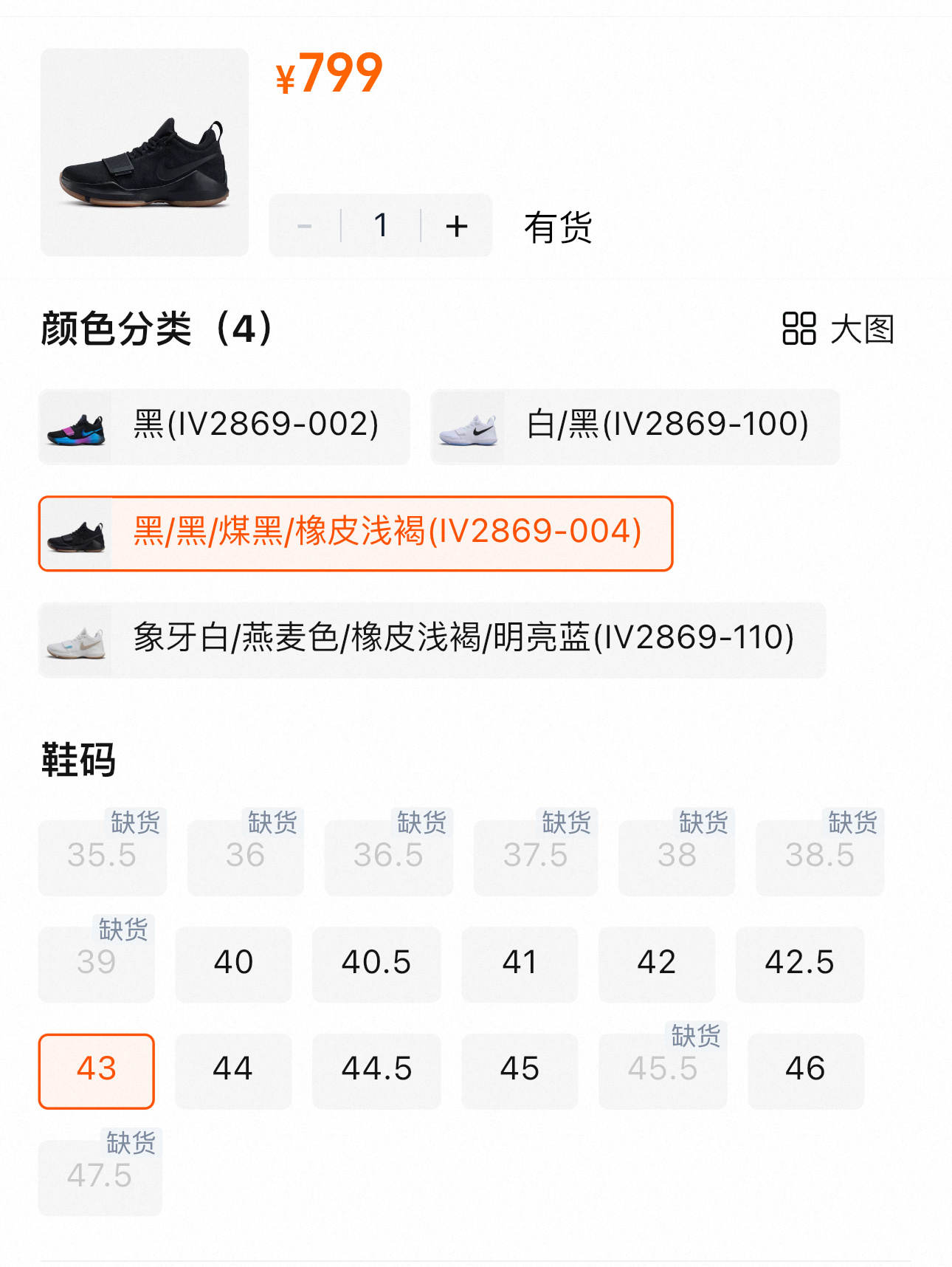
Task: Pick size 42.5
Action: [799, 964]
